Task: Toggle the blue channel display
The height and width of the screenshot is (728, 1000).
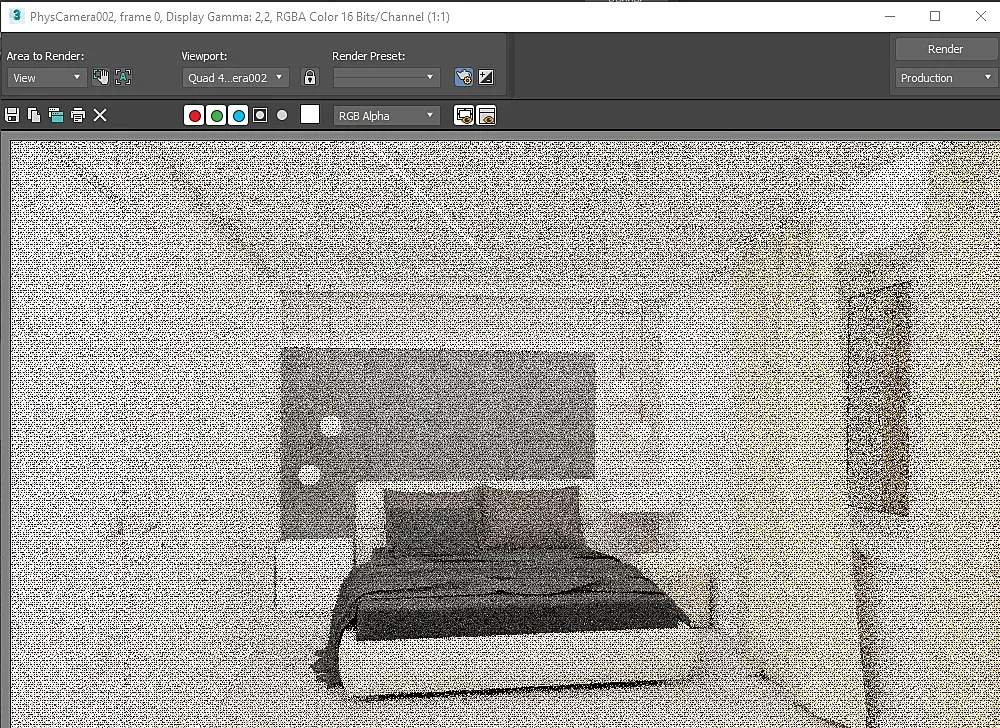Action: 239,115
